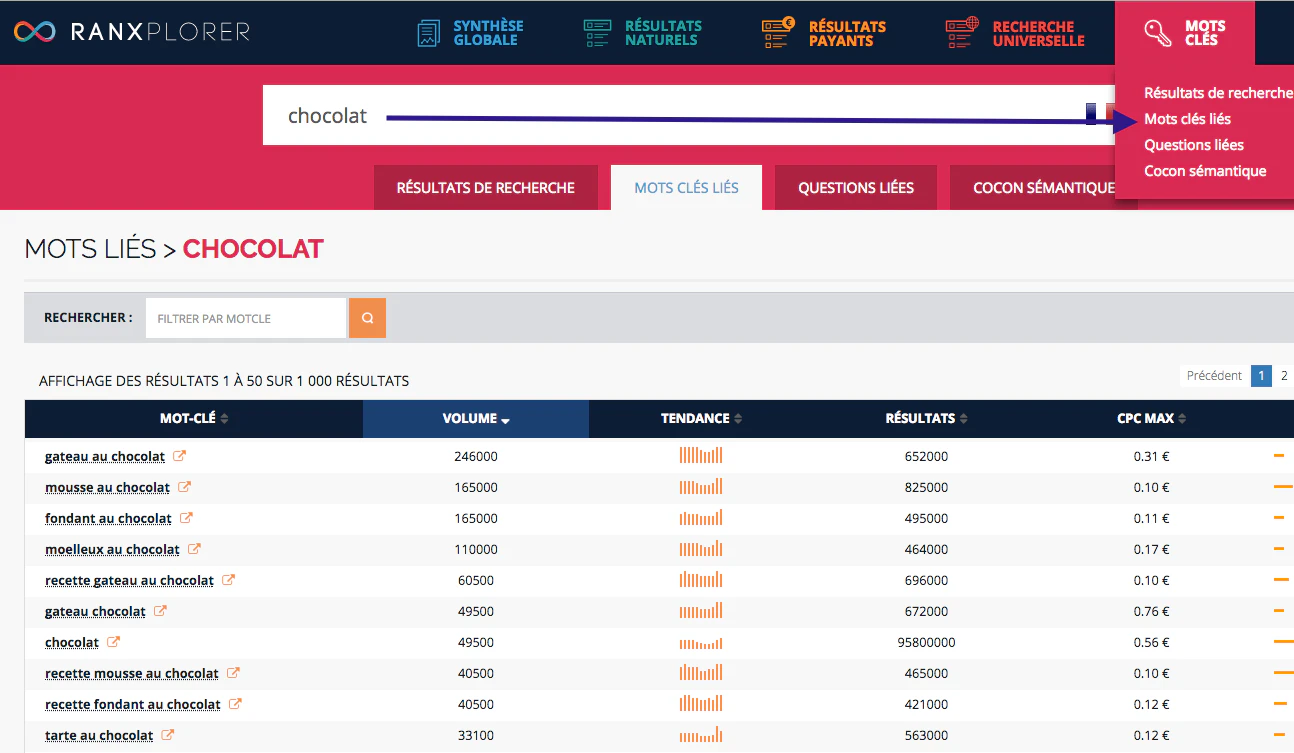Click results value 95800000

click(x=926, y=642)
